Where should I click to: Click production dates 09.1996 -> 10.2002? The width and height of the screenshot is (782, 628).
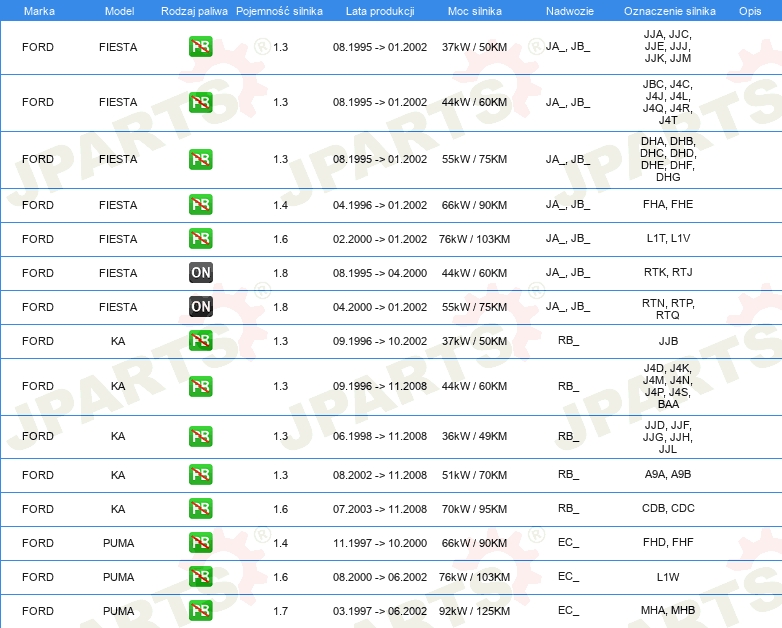[x=380, y=341]
